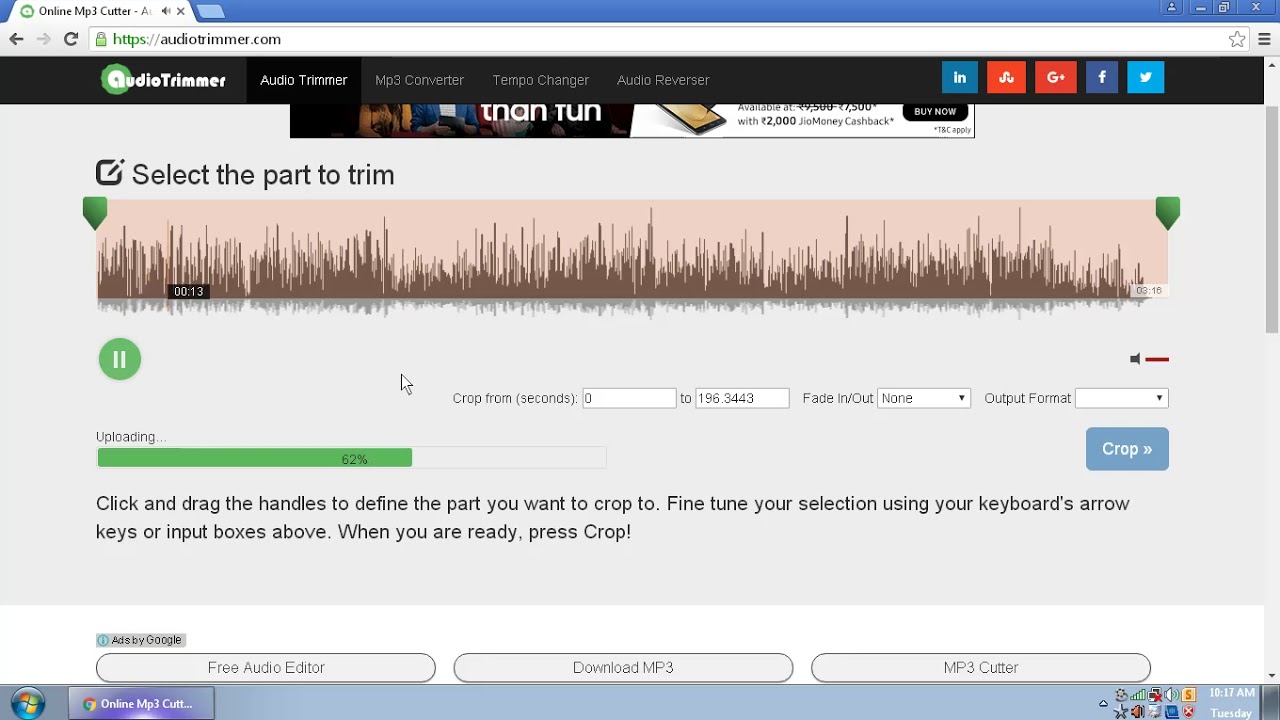The height and width of the screenshot is (720, 1280).
Task: Open the Fade In/Out dropdown
Action: (923, 398)
